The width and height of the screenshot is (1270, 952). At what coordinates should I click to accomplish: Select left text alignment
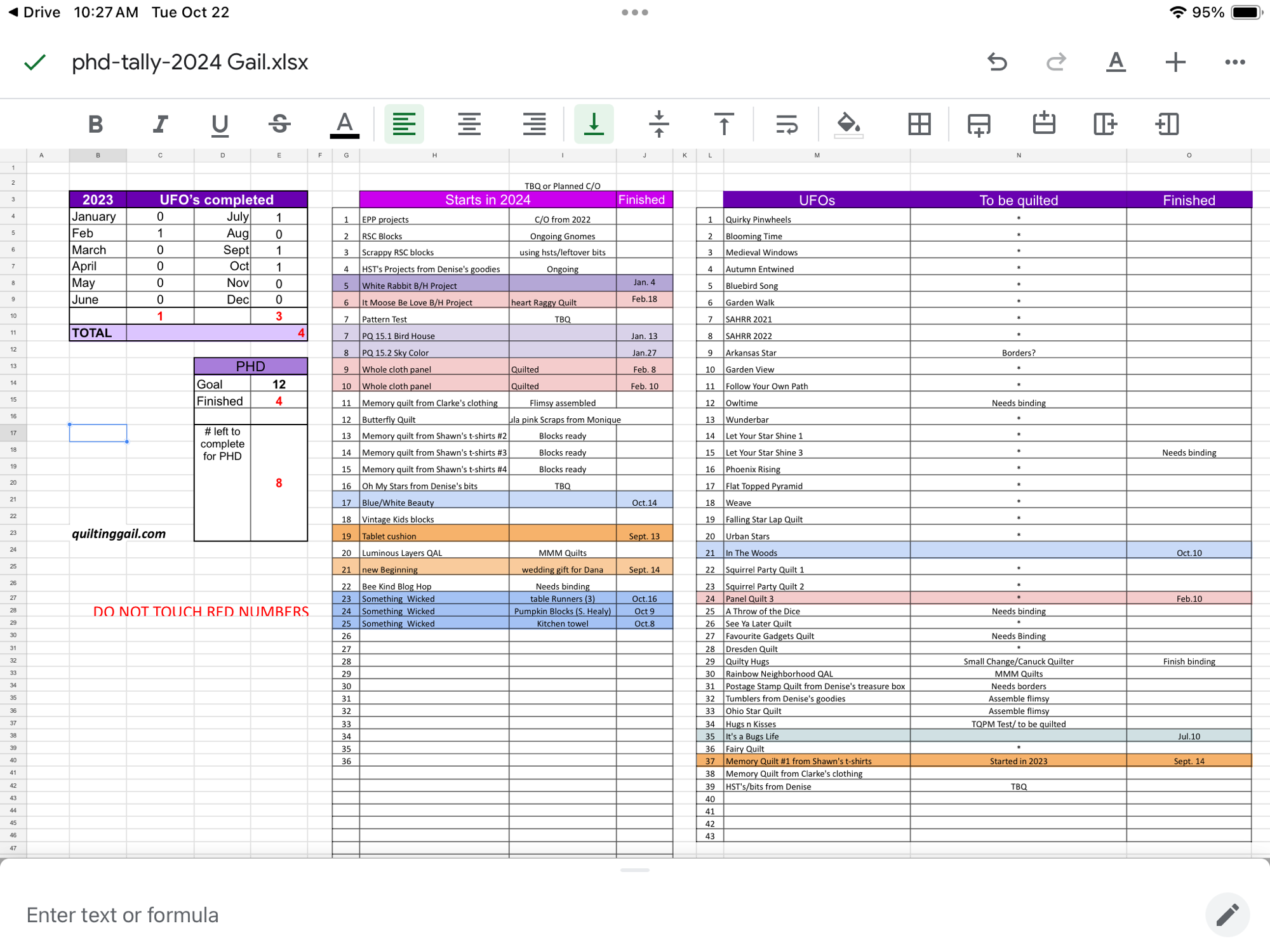[404, 124]
